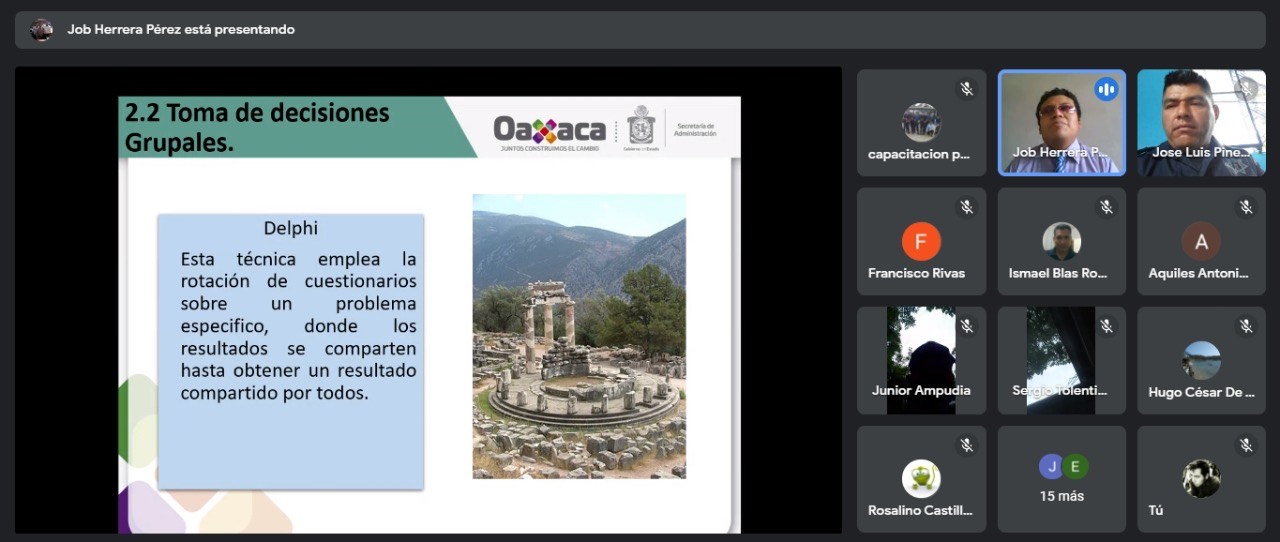Click the muted mic icon on Hugo César tile
This screenshot has height=542, width=1280.
coord(1246,326)
